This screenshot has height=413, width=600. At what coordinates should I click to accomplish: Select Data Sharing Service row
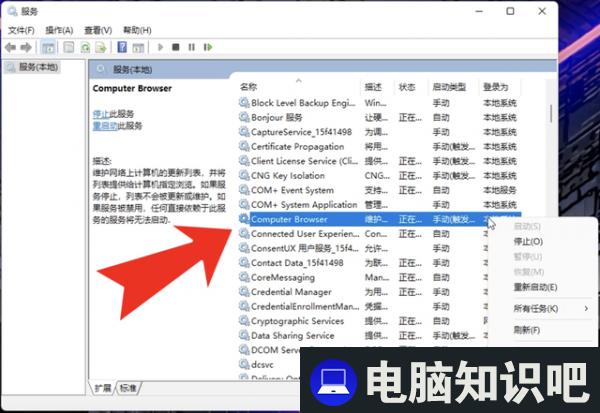point(363,336)
